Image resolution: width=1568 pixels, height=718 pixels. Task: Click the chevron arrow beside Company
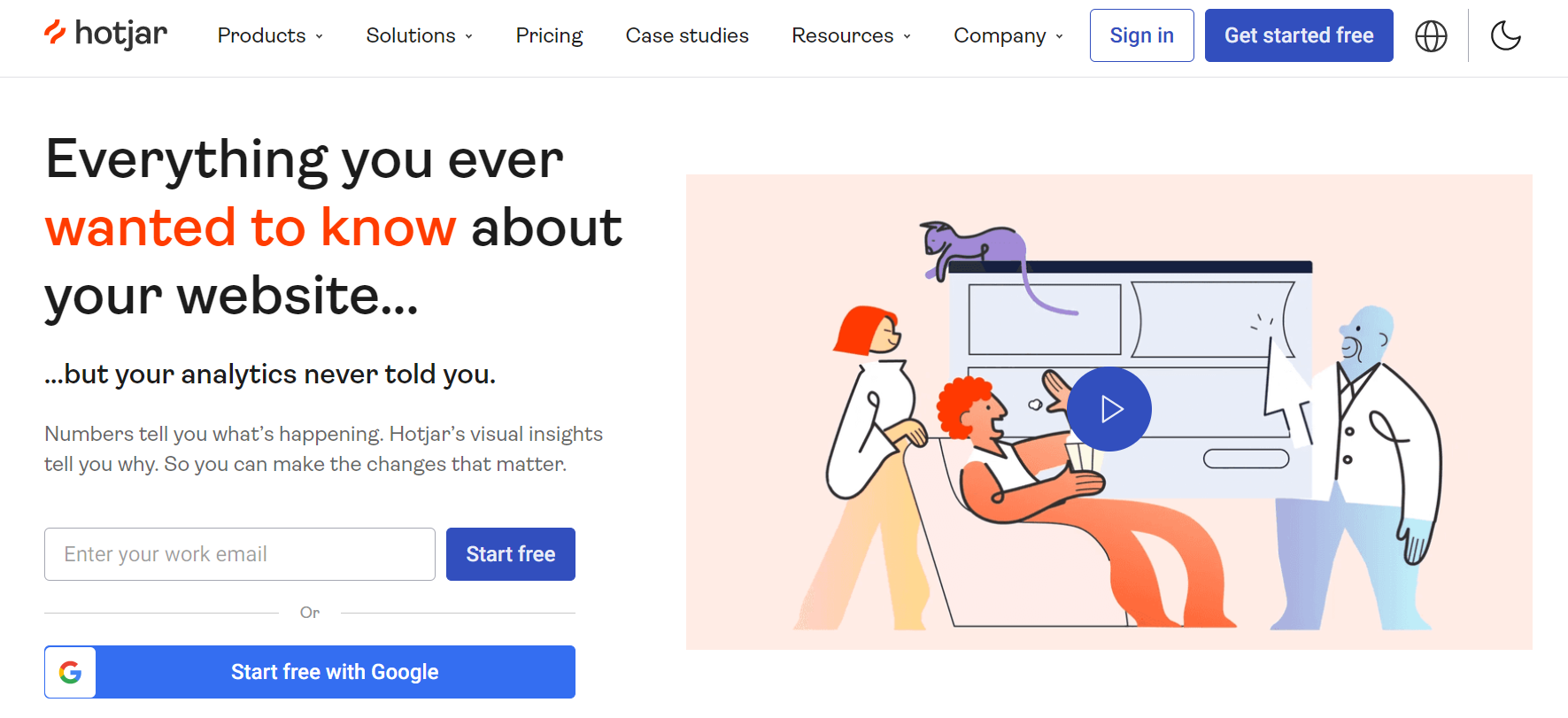[x=1060, y=36]
